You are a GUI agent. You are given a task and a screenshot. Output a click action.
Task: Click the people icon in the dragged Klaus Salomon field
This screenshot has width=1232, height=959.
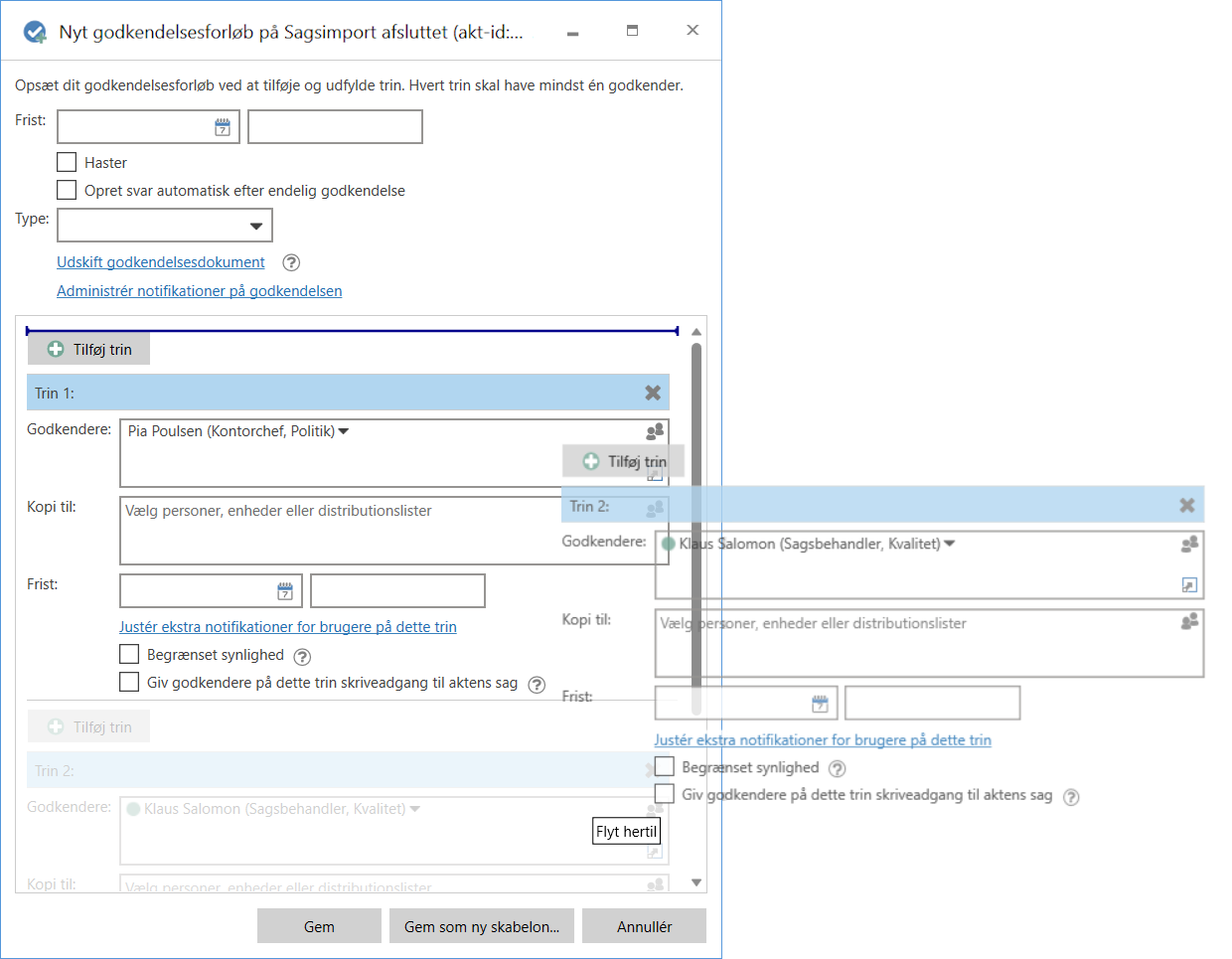(x=1189, y=544)
